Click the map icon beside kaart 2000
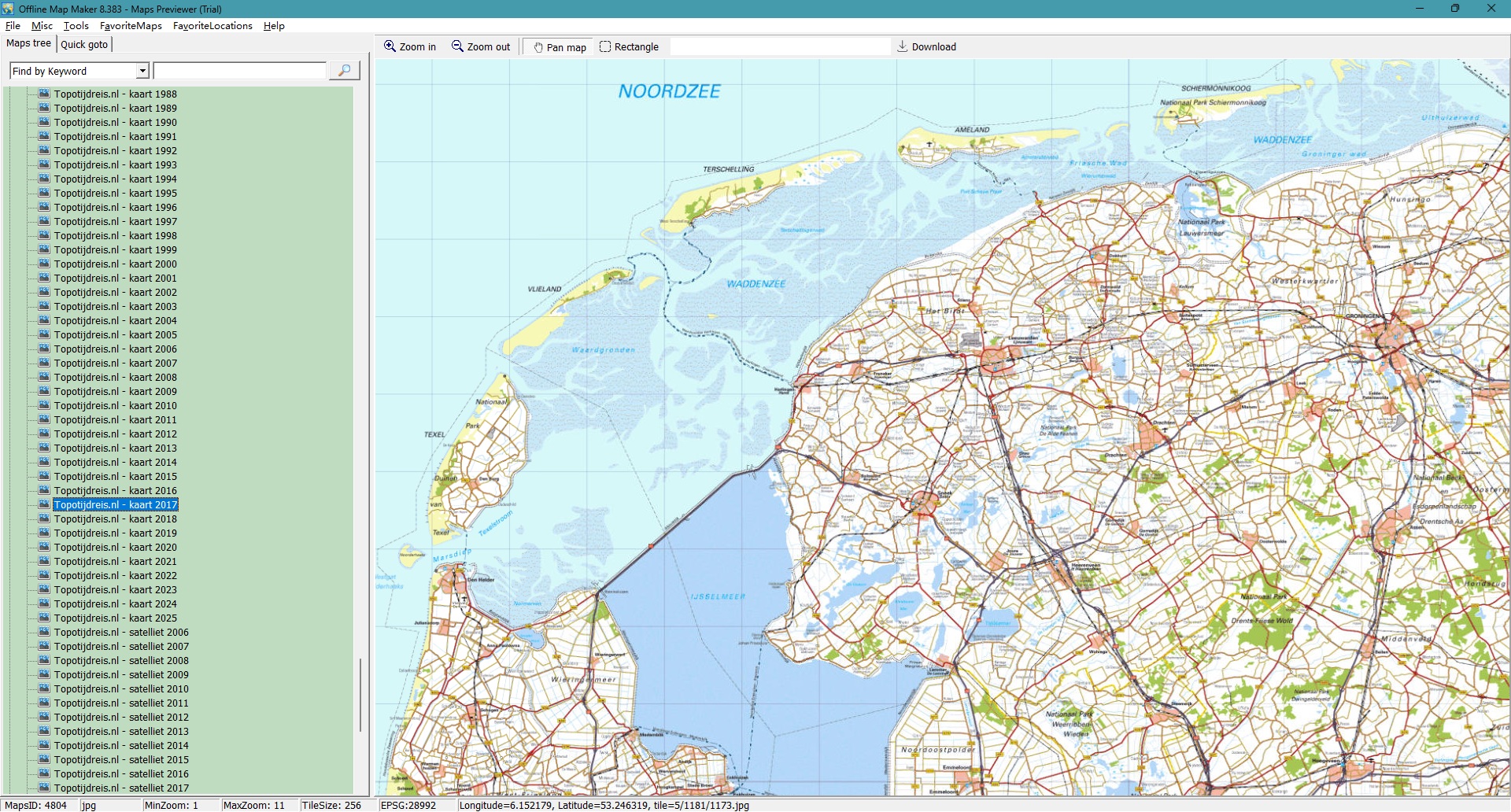The image size is (1511, 812). point(44,264)
